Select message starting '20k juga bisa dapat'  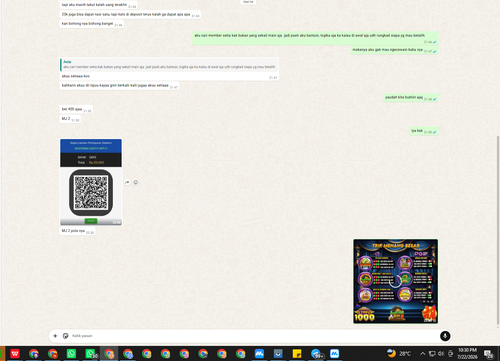coord(130,15)
